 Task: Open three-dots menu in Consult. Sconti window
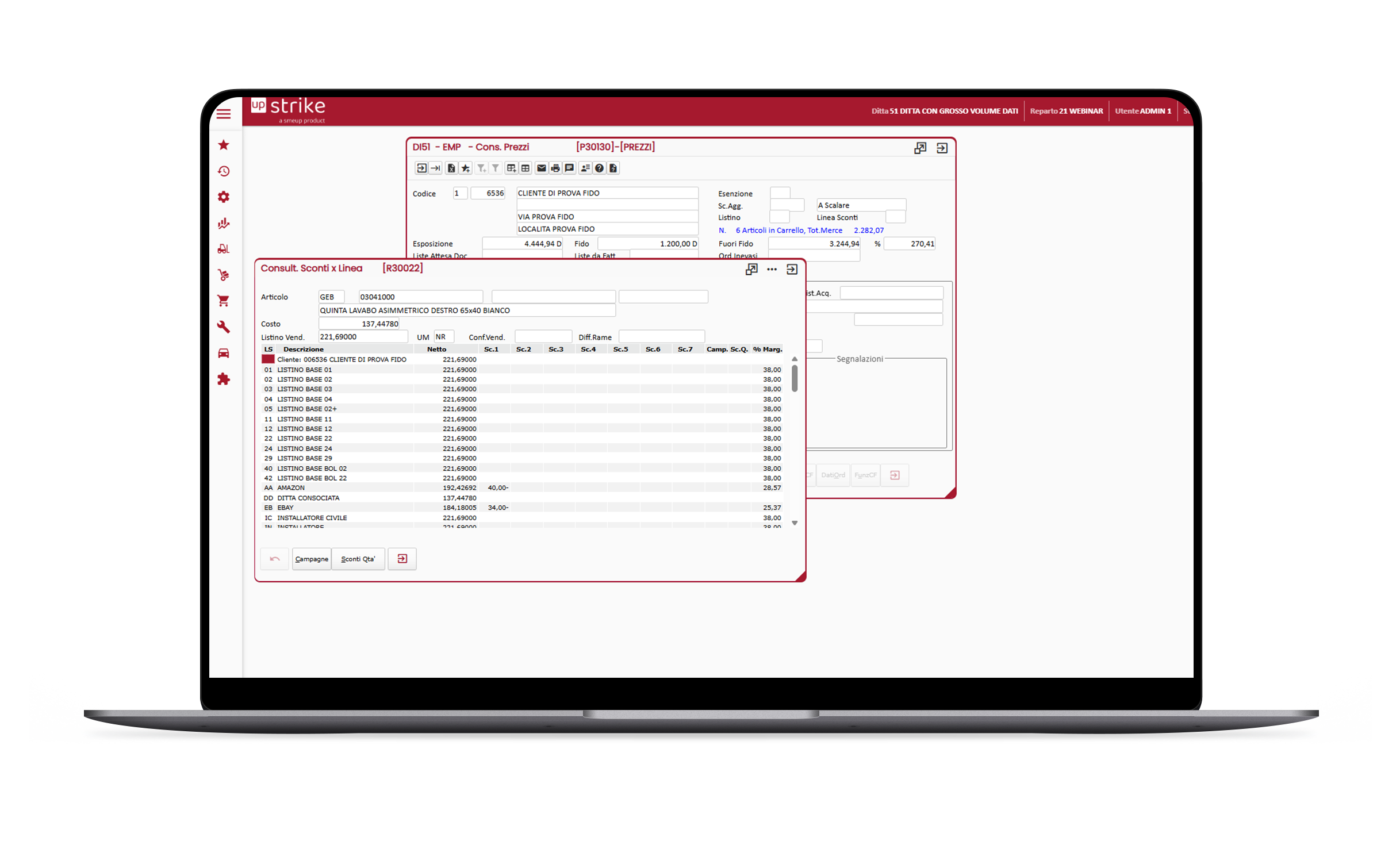click(772, 270)
